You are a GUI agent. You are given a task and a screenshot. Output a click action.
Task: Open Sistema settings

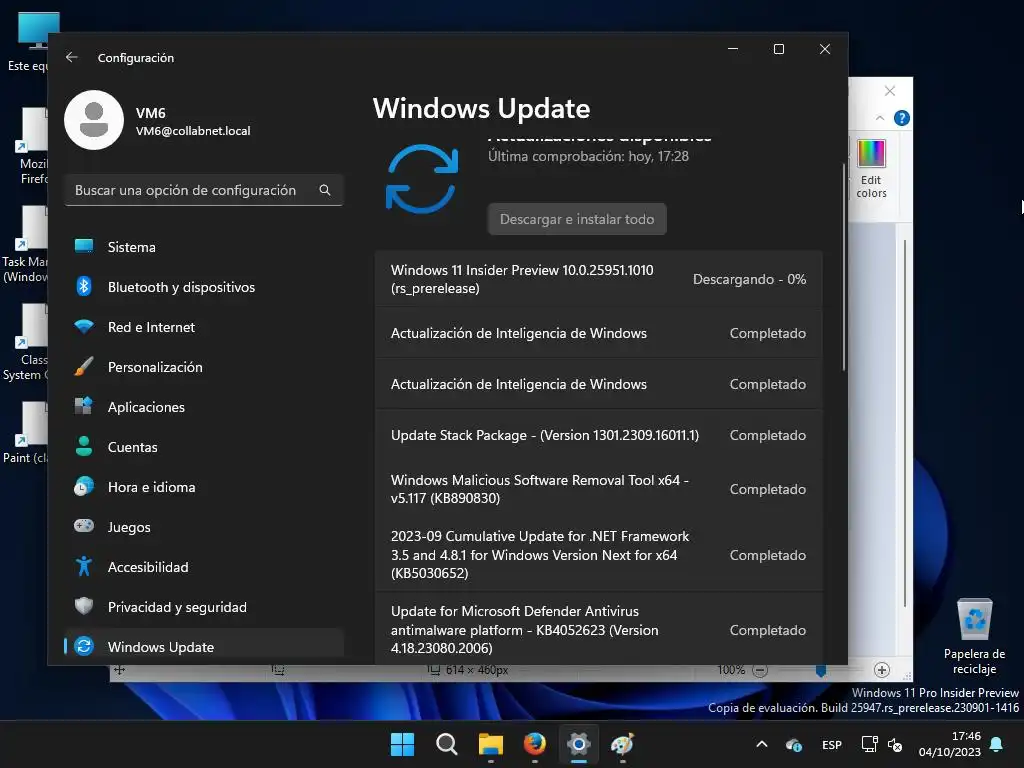[x=204, y=247]
